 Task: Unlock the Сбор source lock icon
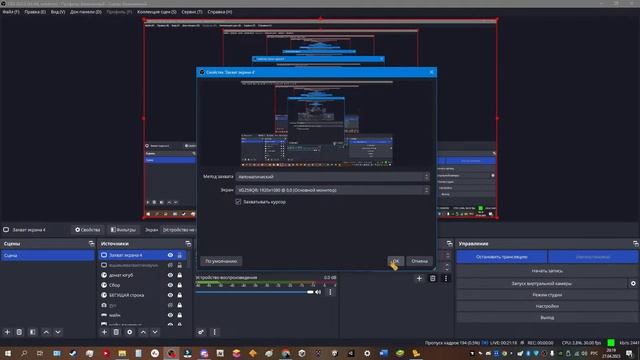pos(180,285)
